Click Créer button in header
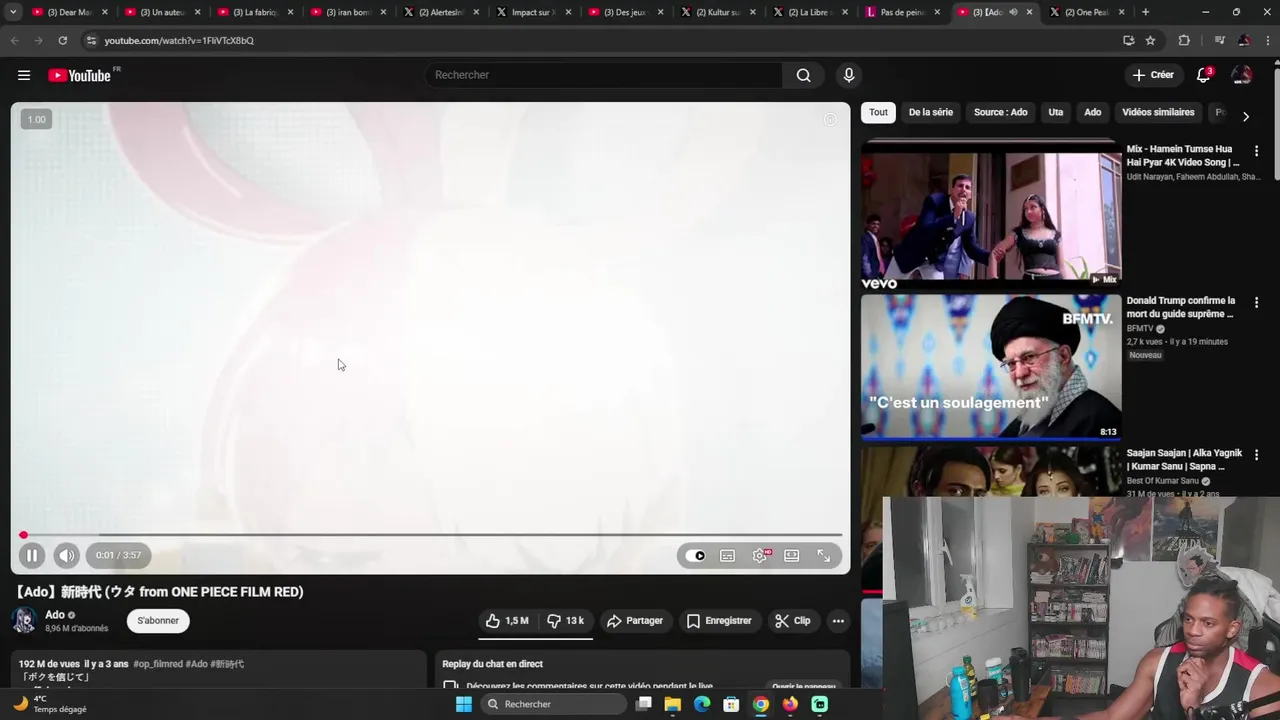The image size is (1280, 720). tap(1153, 75)
